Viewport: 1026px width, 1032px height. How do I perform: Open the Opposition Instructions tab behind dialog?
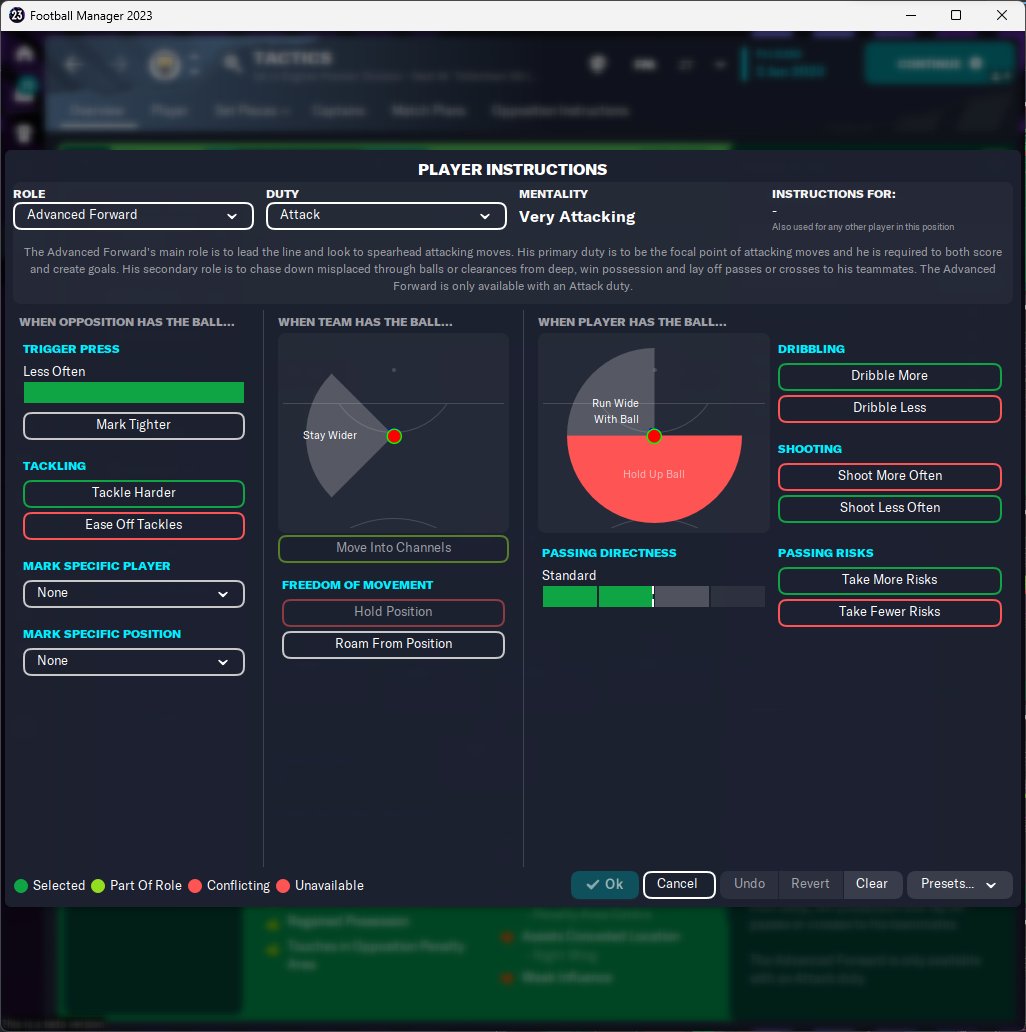click(560, 110)
